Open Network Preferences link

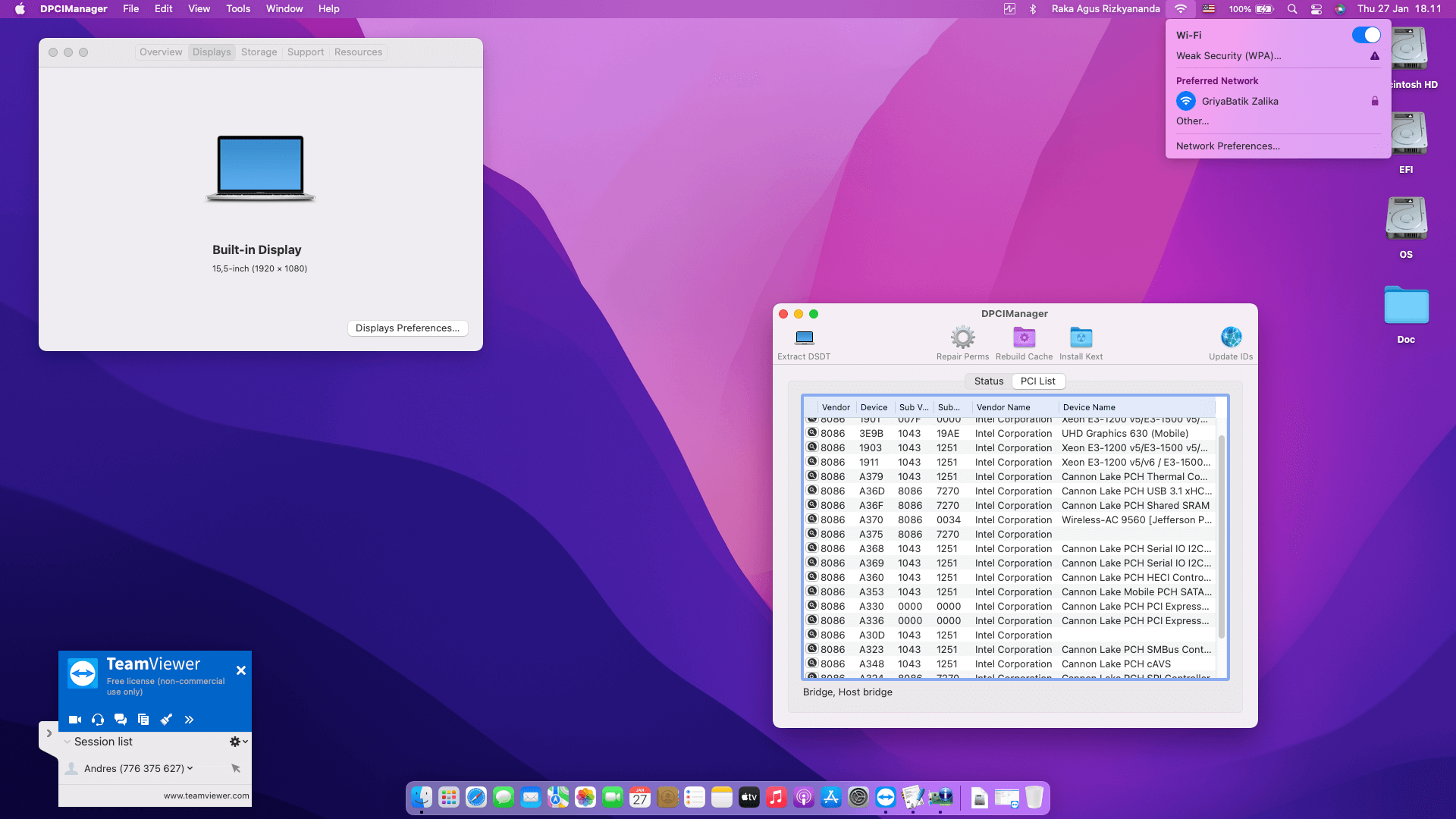pyautogui.click(x=1227, y=146)
